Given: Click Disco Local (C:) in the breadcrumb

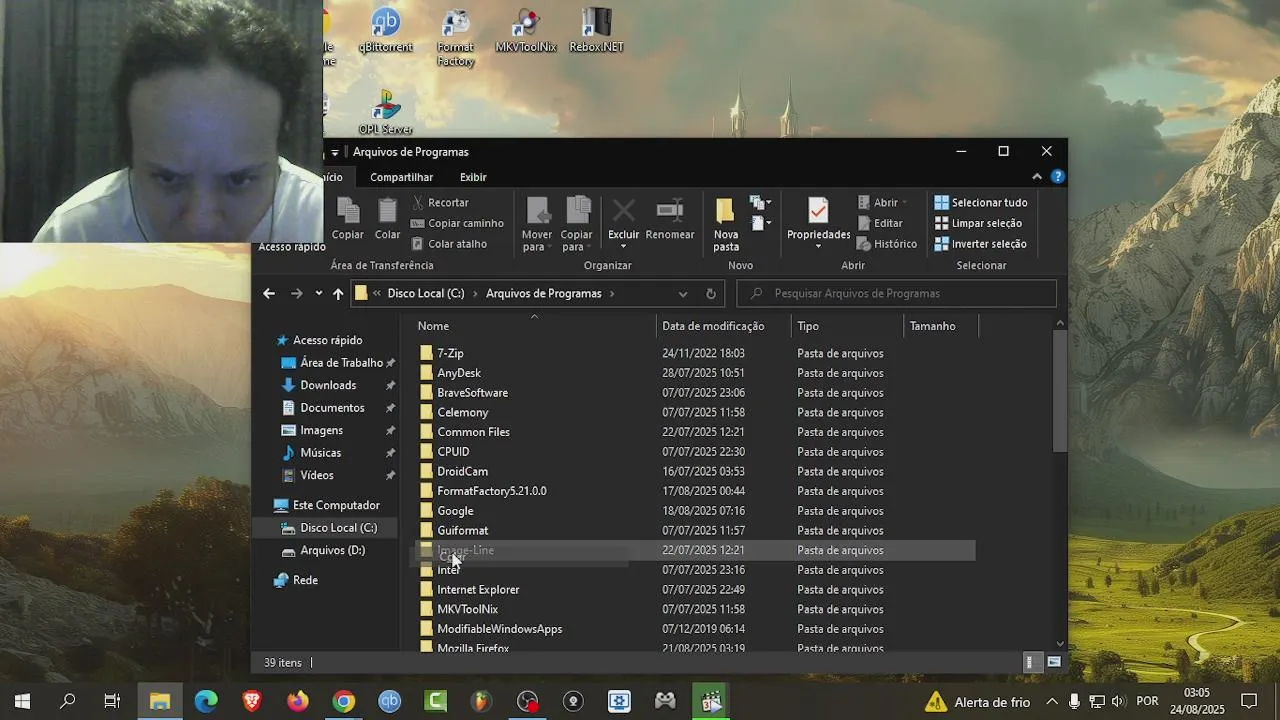Looking at the screenshot, I should [x=425, y=293].
